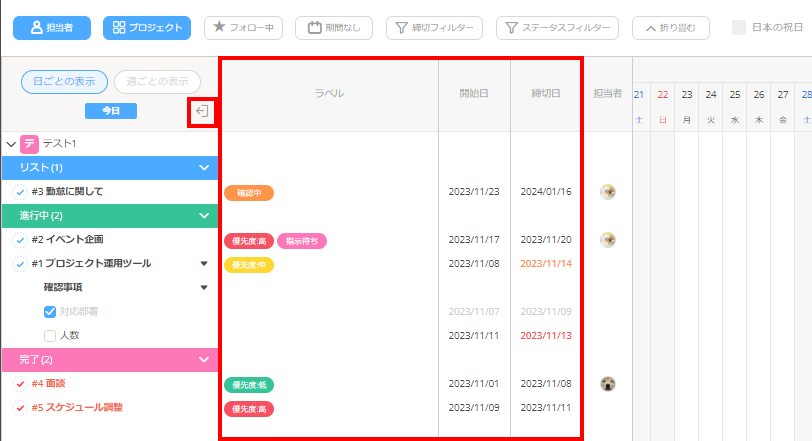Toggle the フォロー中 star filter
The height and width of the screenshot is (441, 812).
[243, 27]
